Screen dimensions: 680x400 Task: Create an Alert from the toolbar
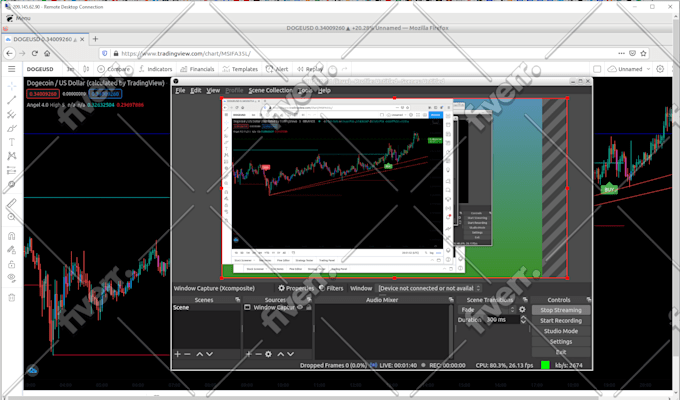pyautogui.click(x=277, y=69)
